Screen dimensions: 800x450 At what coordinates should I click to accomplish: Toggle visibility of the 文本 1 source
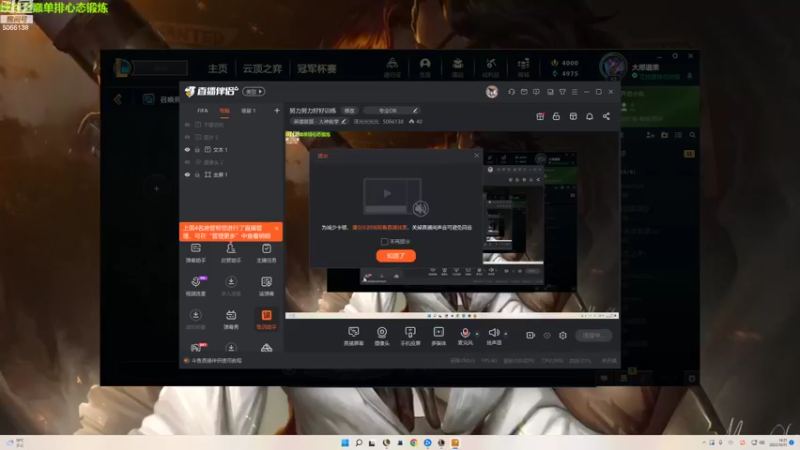(x=187, y=149)
